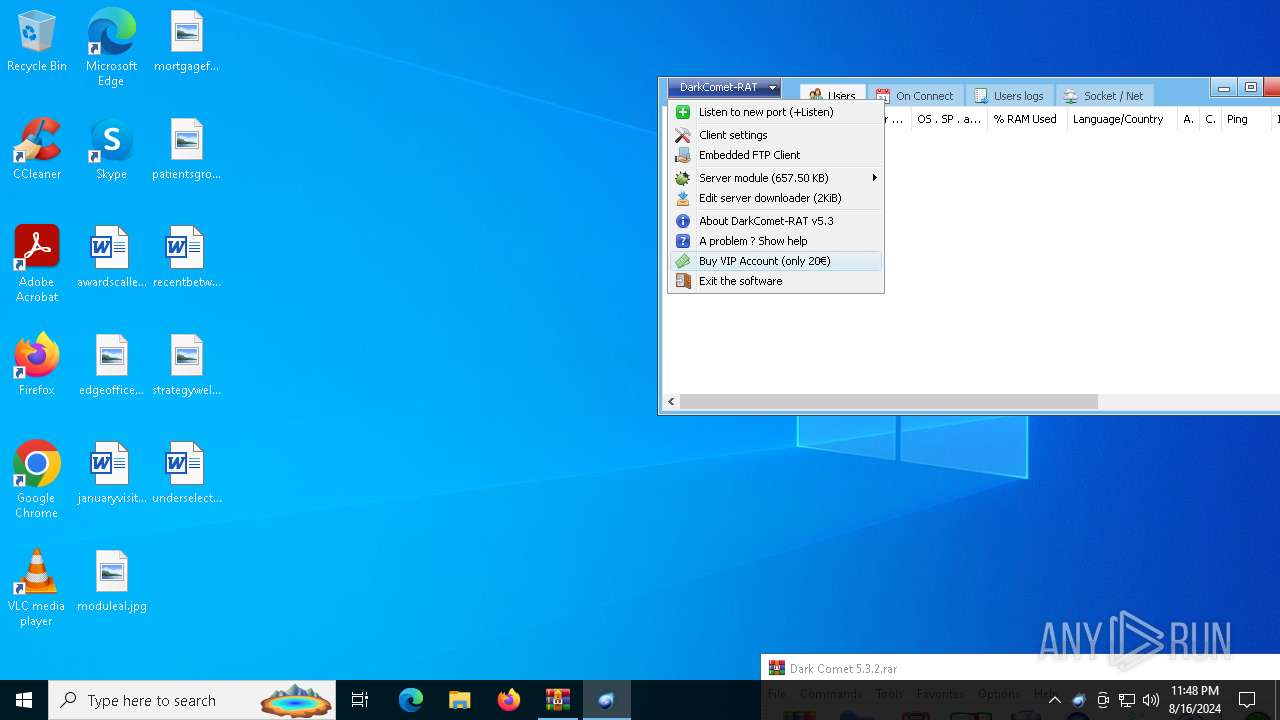
Task: Click the taskbar search box
Action: click(192, 700)
